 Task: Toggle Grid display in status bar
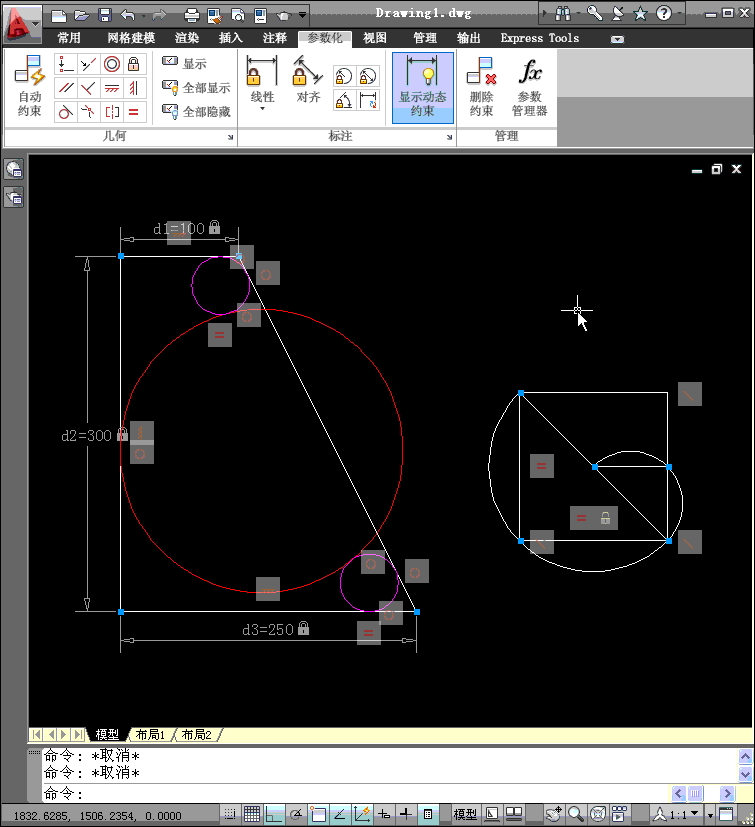[x=252, y=814]
